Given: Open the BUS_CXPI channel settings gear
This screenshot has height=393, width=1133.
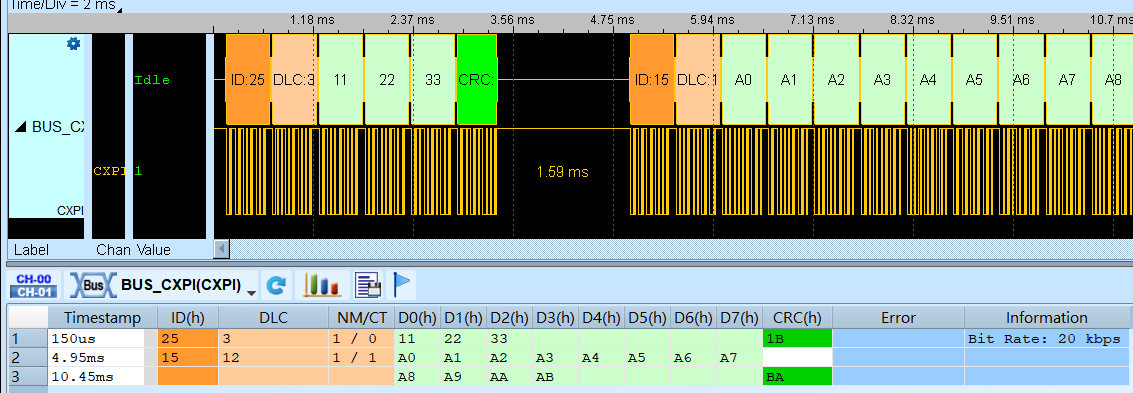Looking at the screenshot, I should pyautogui.click(x=73, y=44).
